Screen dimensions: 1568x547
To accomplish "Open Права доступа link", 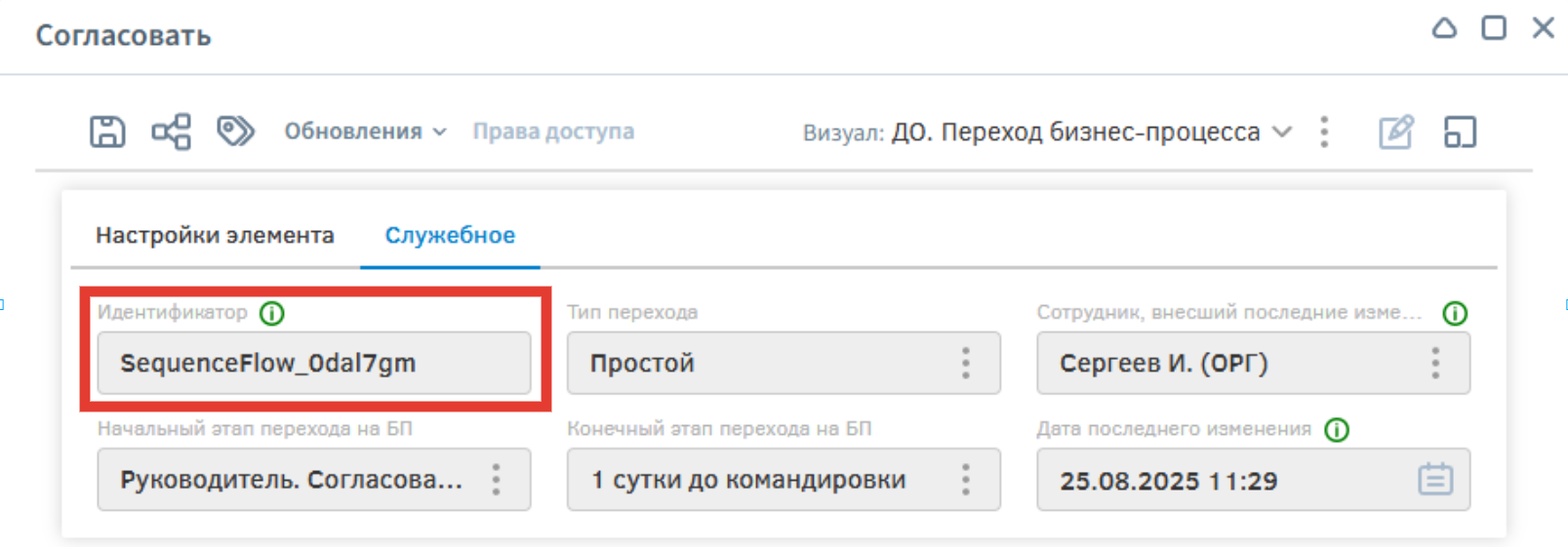I will 553,132.
